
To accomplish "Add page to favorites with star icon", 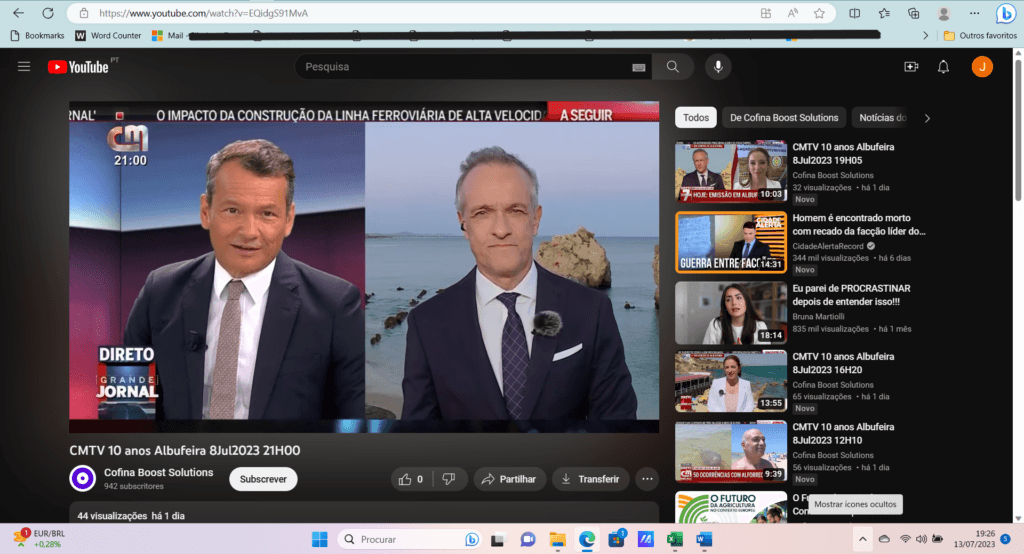I will [x=819, y=14].
